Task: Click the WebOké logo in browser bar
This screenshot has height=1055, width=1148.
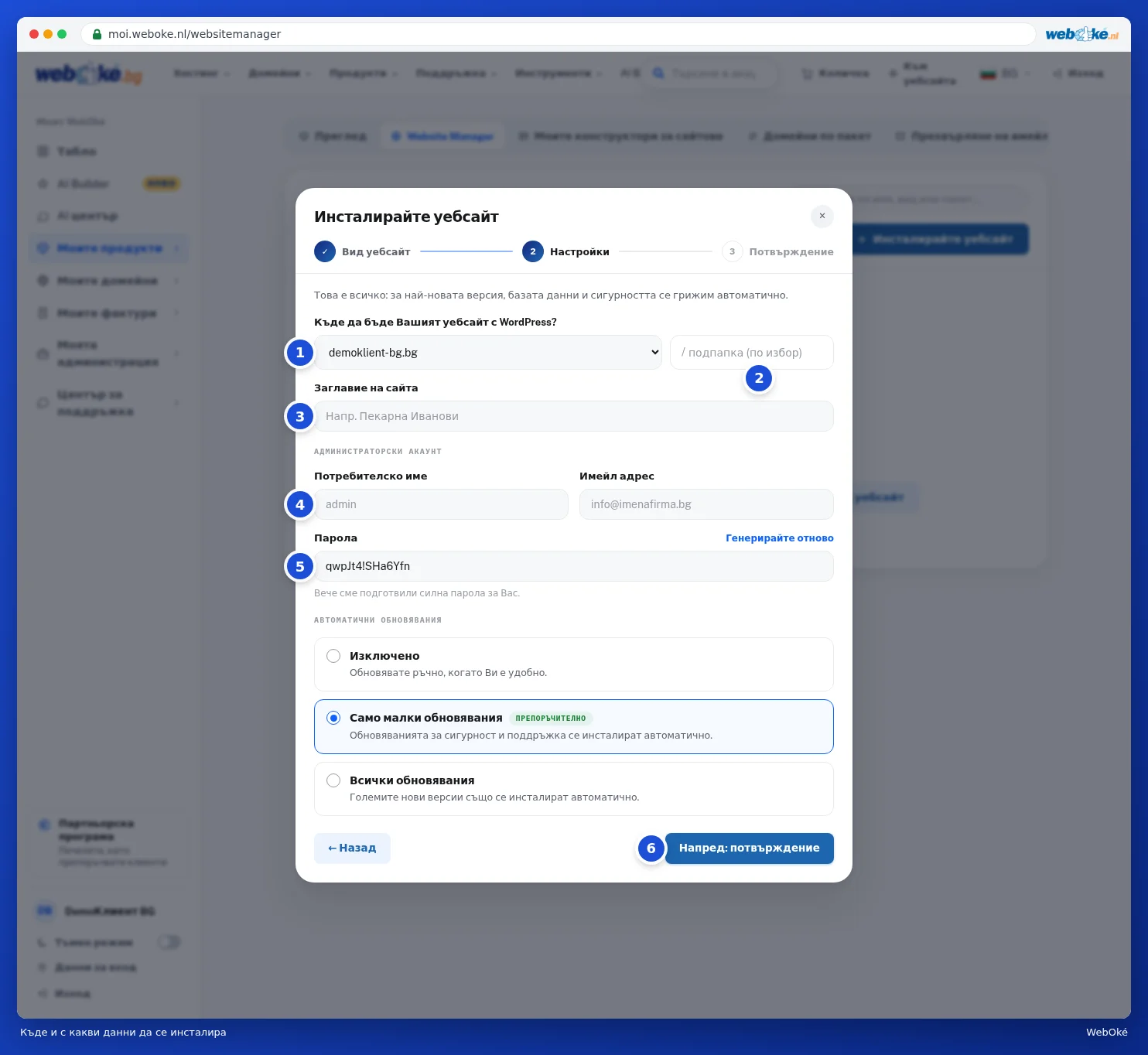Action: (1081, 34)
